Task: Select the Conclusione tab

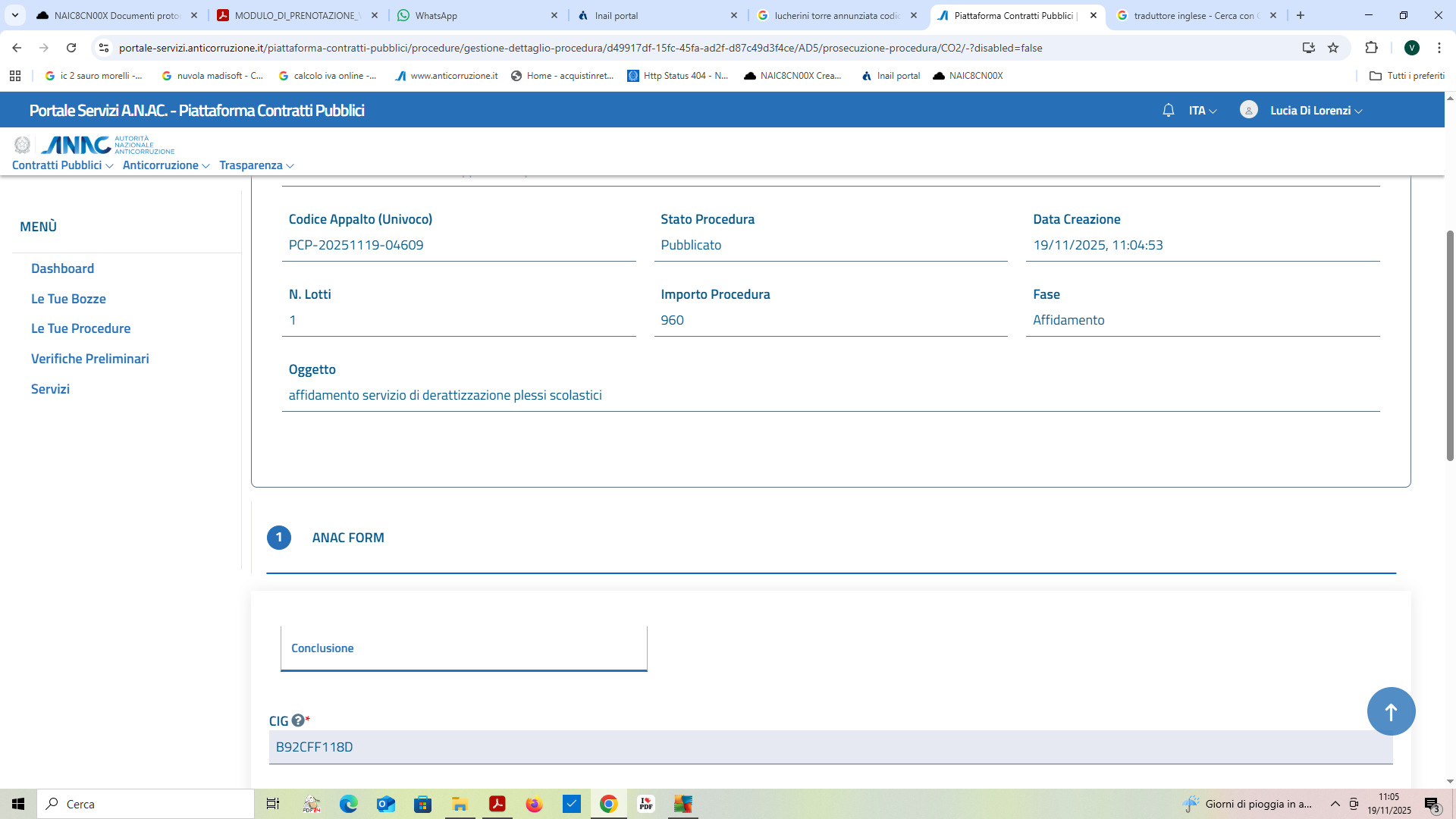Action: click(322, 648)
